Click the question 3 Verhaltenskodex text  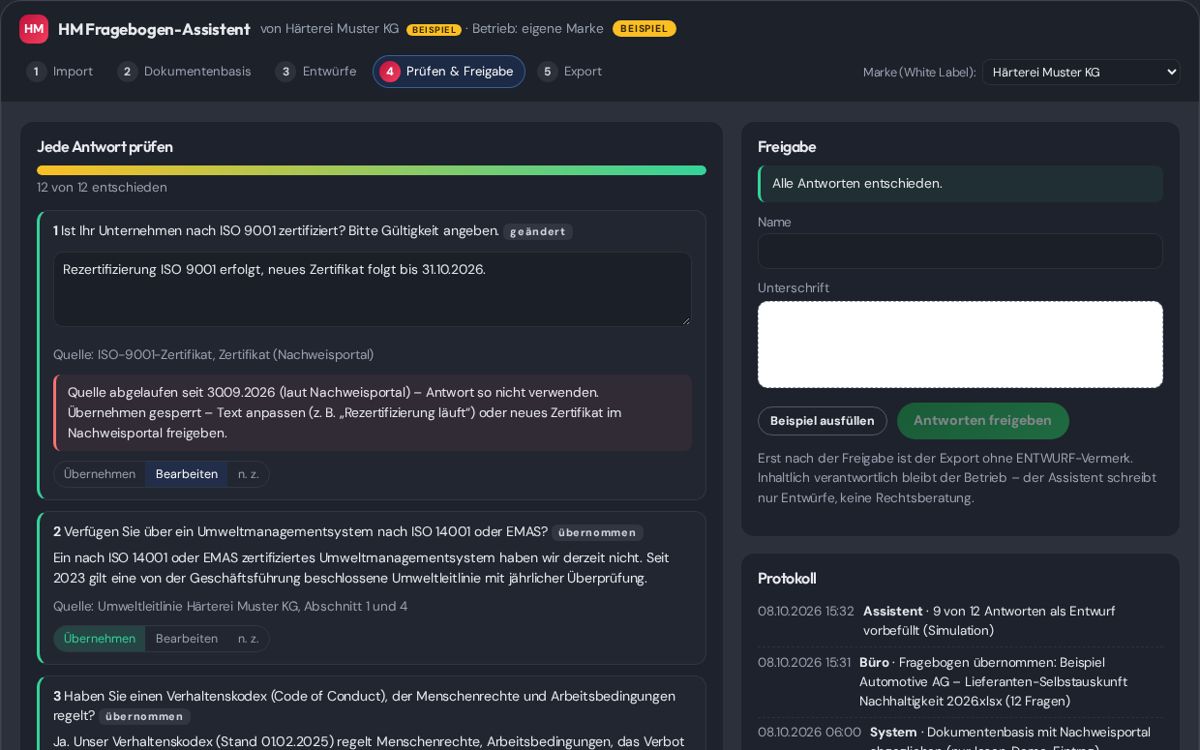click(364, 706)
